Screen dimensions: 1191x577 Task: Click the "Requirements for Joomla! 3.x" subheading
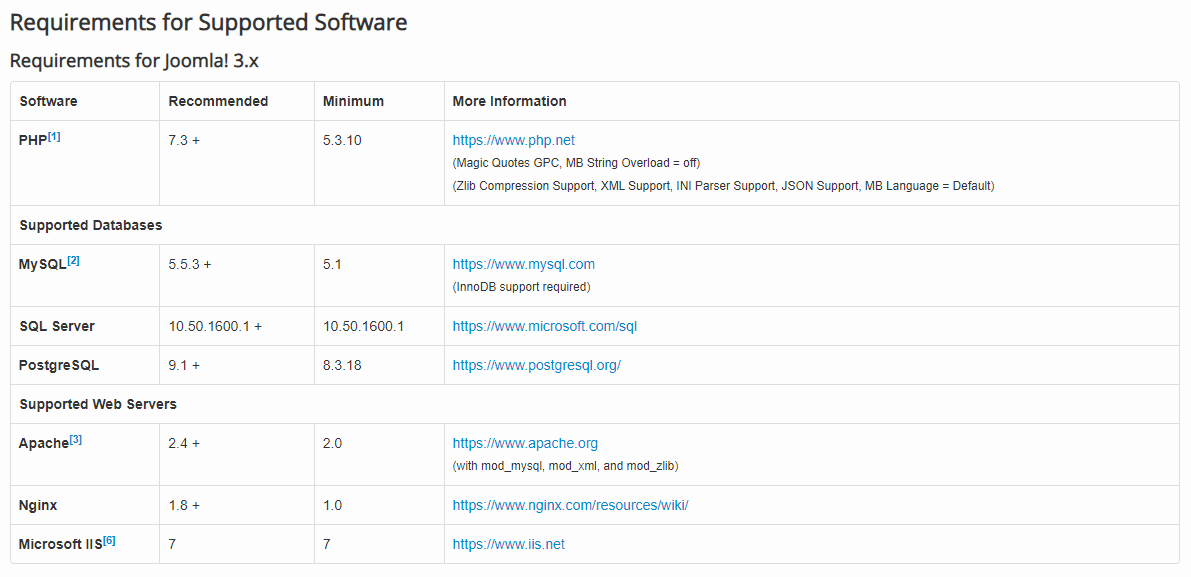(x=134, y=61)
